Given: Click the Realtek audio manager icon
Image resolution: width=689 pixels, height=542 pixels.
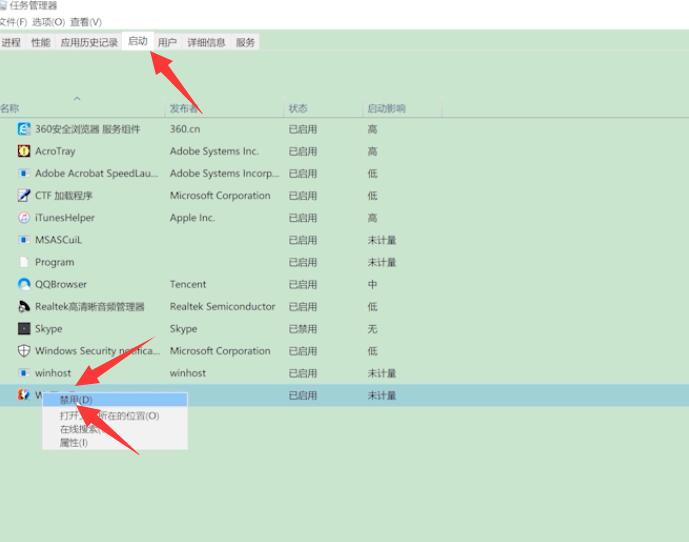Looking at the screenshot, I should coord(24,306).
